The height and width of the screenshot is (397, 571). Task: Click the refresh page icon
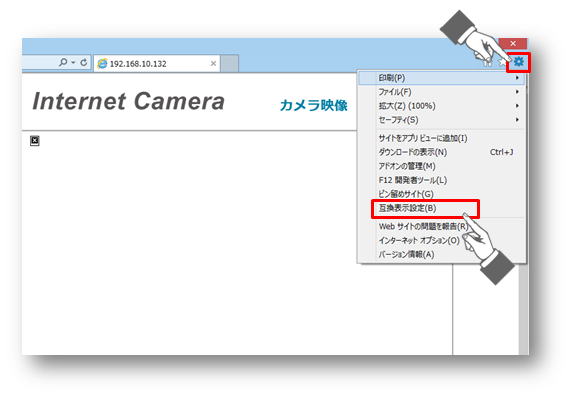coord(84,62)
